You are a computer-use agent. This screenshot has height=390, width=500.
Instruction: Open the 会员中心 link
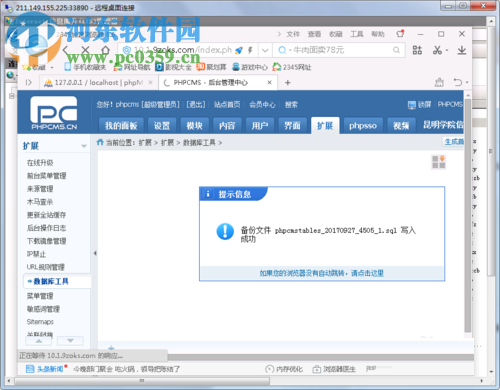pos(263,105)
